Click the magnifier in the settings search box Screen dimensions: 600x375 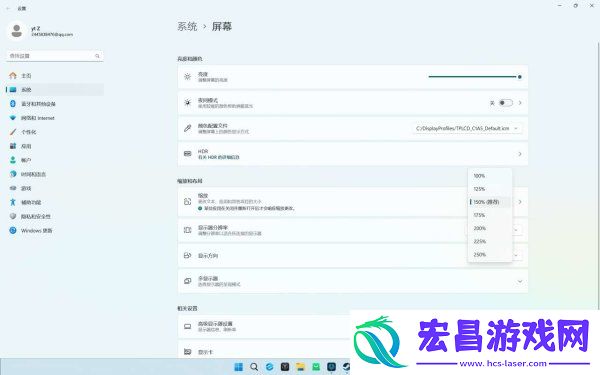pos(97,56)
